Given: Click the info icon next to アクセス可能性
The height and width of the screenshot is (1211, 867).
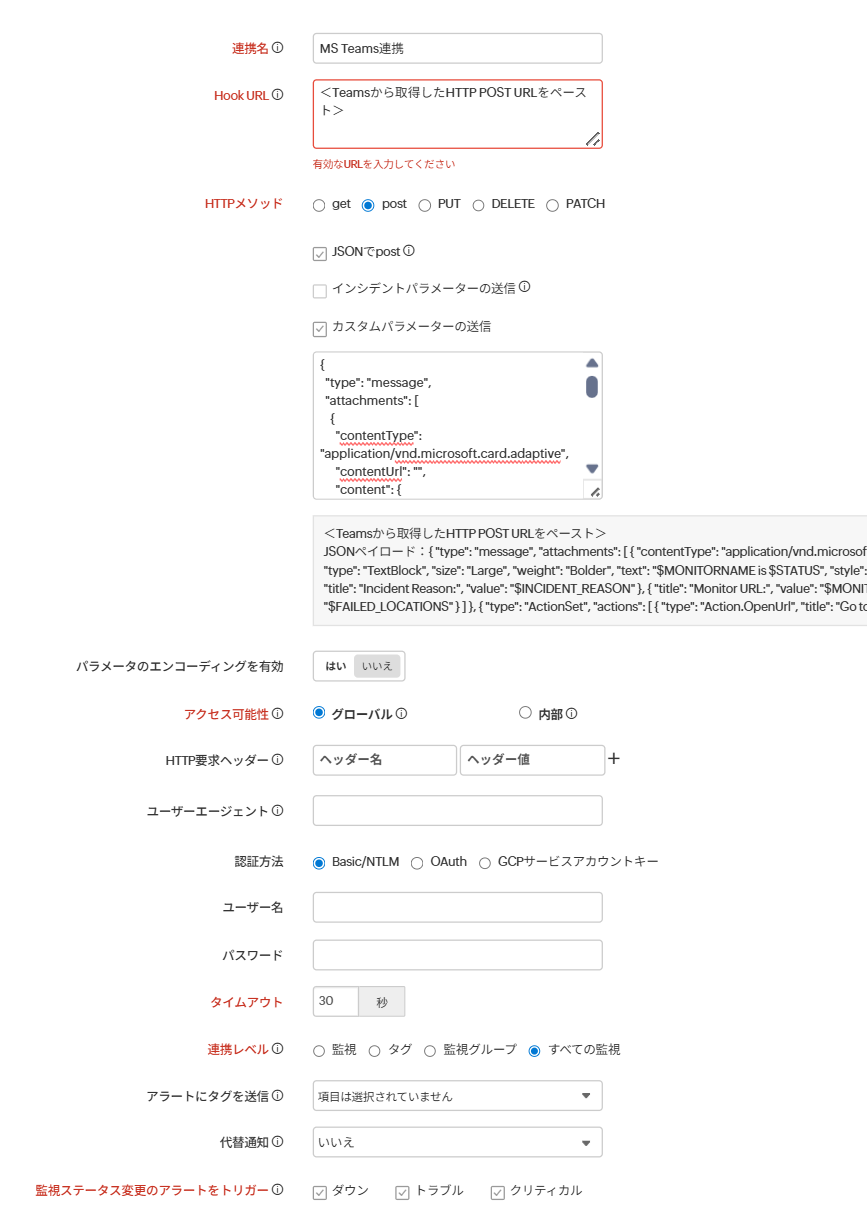Looking at the screenshot, I should coord(278,714).
